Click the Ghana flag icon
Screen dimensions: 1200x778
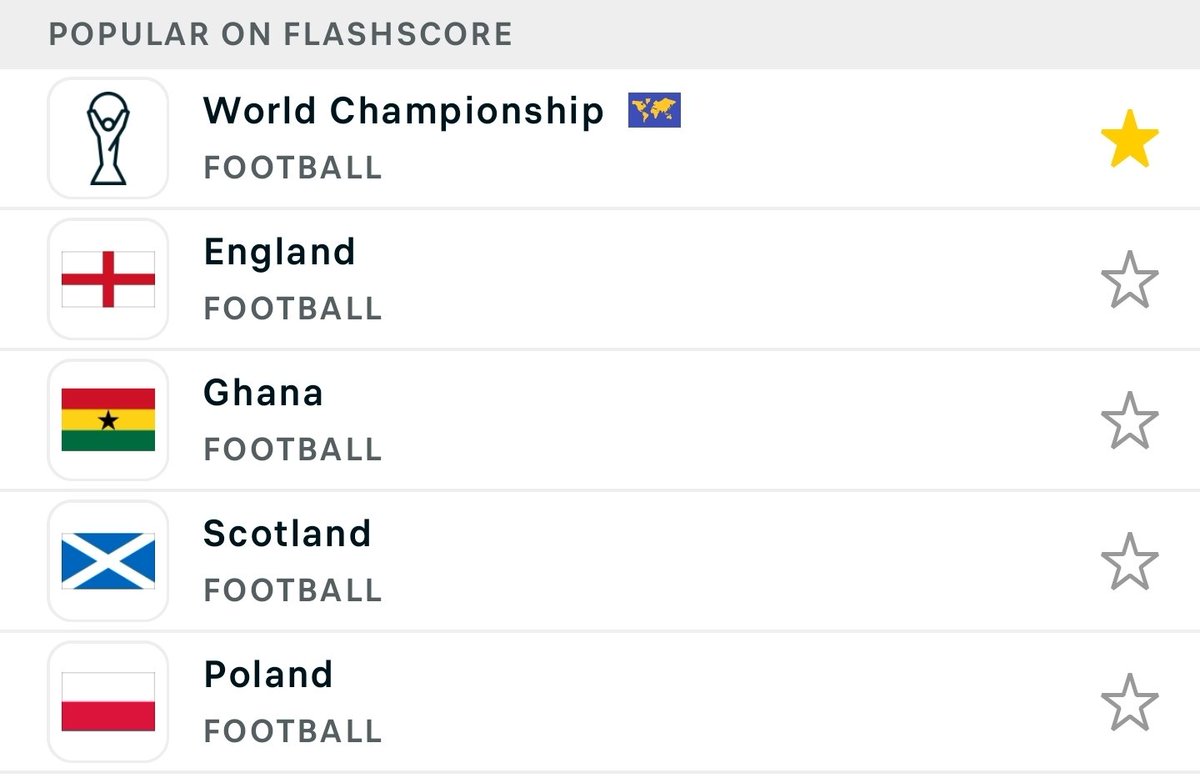pyautogui.click(x=108, y=420)
